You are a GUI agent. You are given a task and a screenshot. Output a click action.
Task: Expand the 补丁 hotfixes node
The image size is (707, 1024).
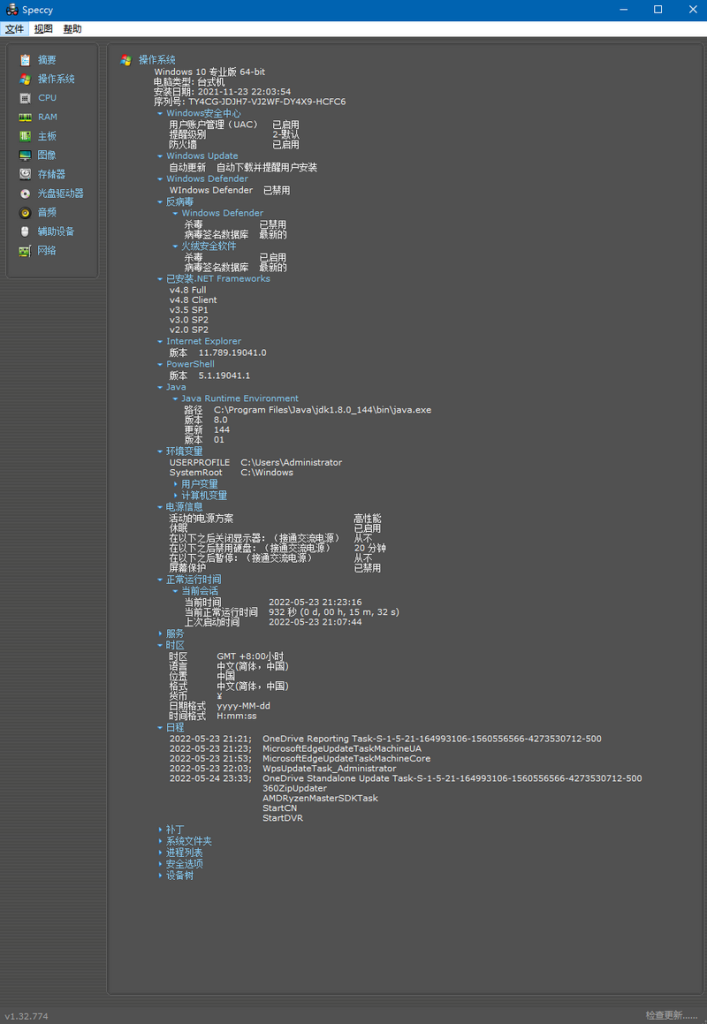click(160, 829)
